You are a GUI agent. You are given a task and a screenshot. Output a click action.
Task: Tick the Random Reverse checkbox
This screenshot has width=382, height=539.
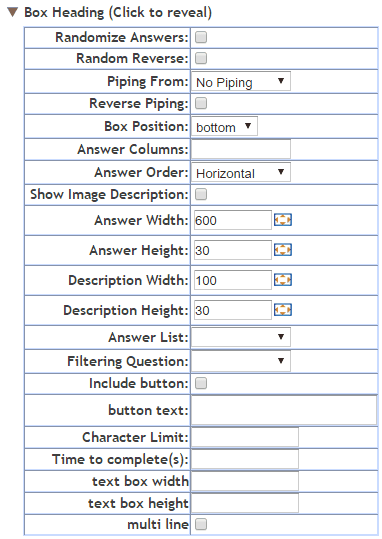[201, 58]
